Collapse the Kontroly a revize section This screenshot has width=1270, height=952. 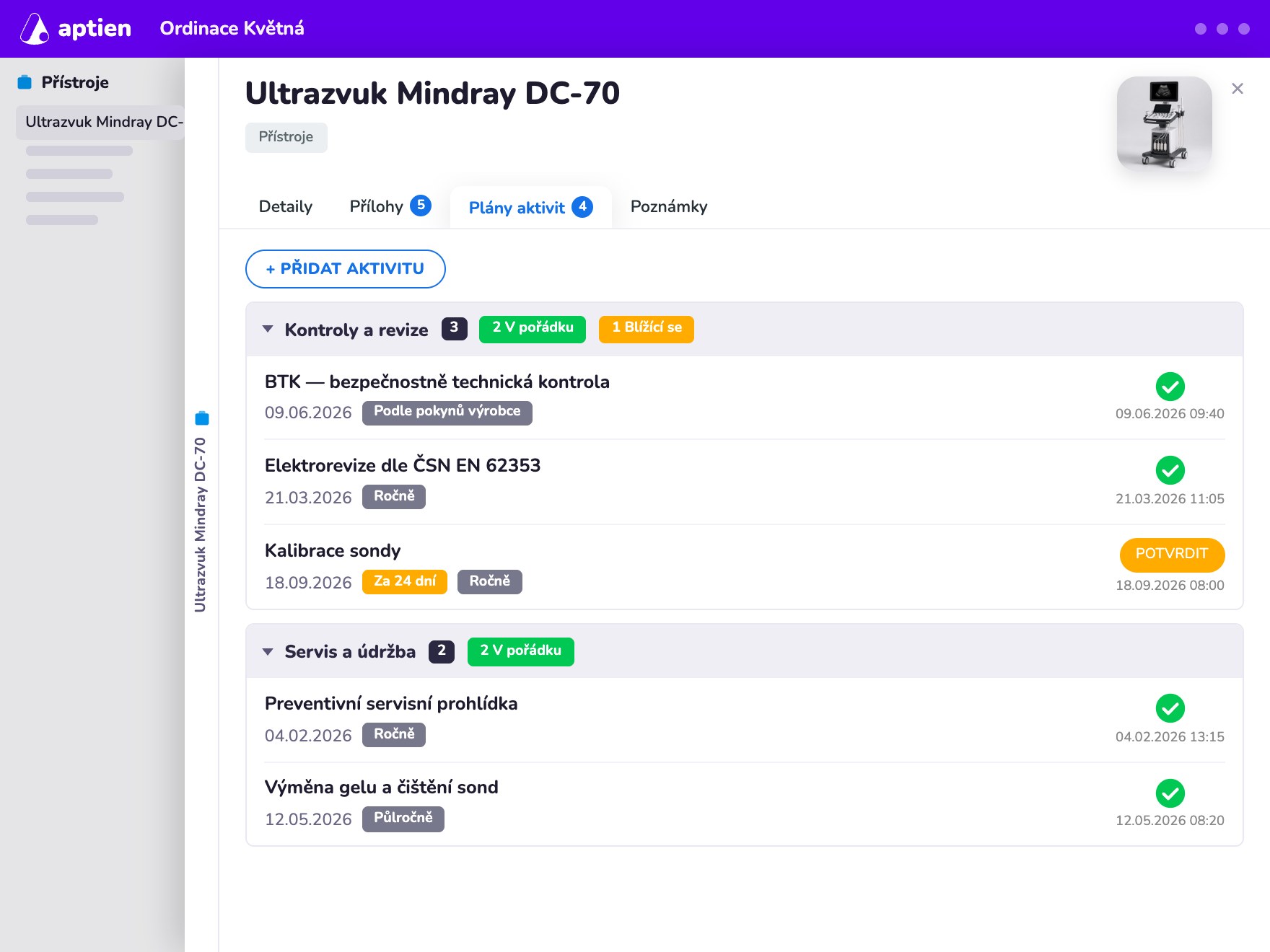[x=268, y=329]
